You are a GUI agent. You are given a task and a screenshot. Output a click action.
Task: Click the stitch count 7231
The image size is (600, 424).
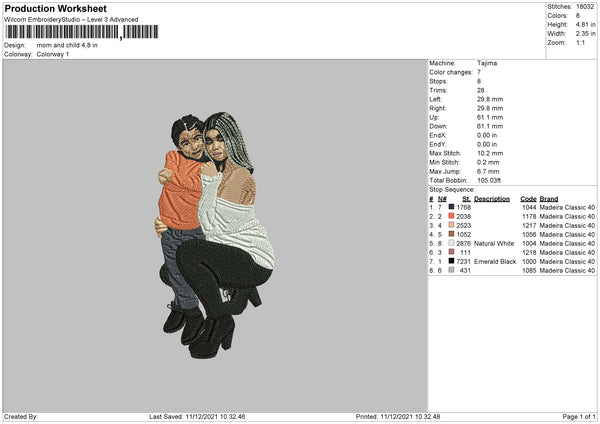point(463,261)
